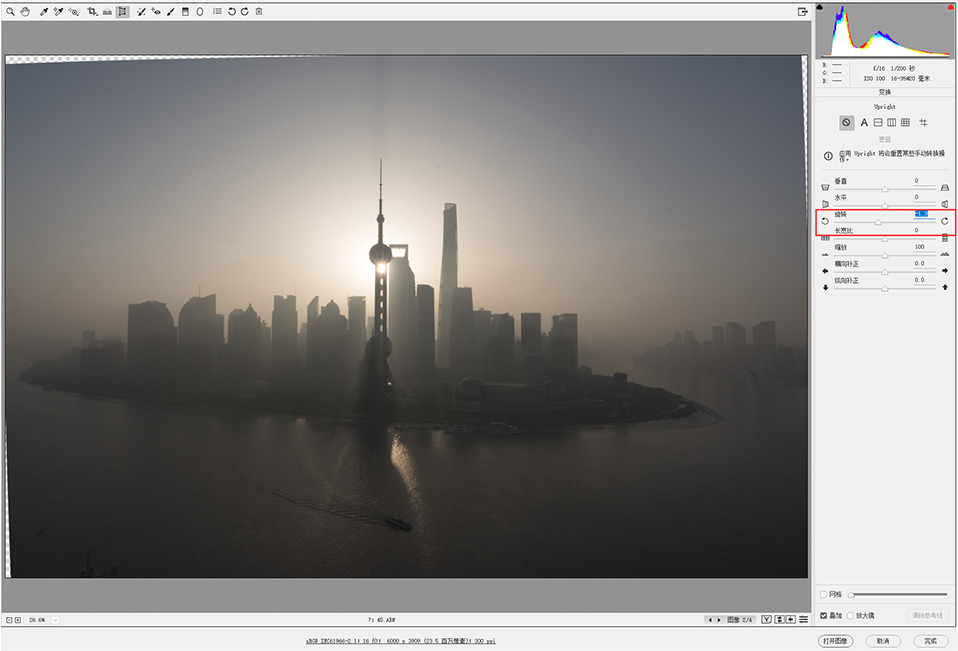Adjust the 旋转 (rotate) slider handle

tap(878, 222)
